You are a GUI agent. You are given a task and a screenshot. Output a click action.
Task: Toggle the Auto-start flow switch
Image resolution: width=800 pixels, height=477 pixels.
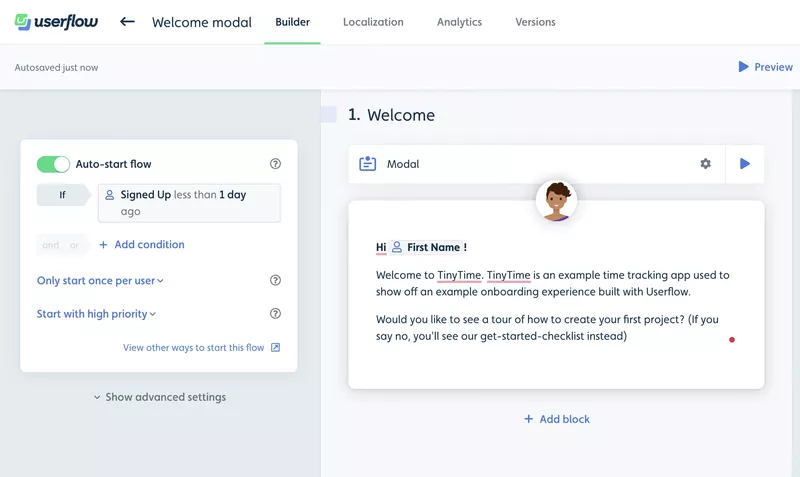pyautogui.click(x=53, y=164)
